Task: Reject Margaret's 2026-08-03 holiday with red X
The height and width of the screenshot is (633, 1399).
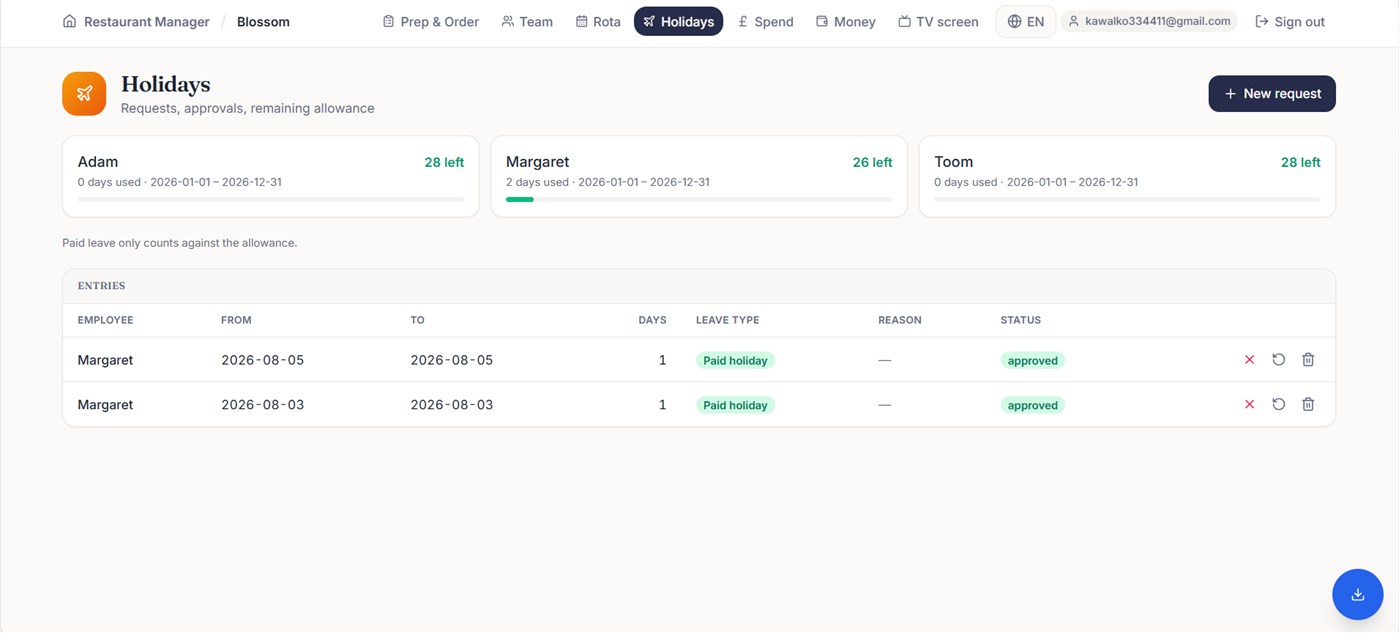Action: click(1249, 405)
